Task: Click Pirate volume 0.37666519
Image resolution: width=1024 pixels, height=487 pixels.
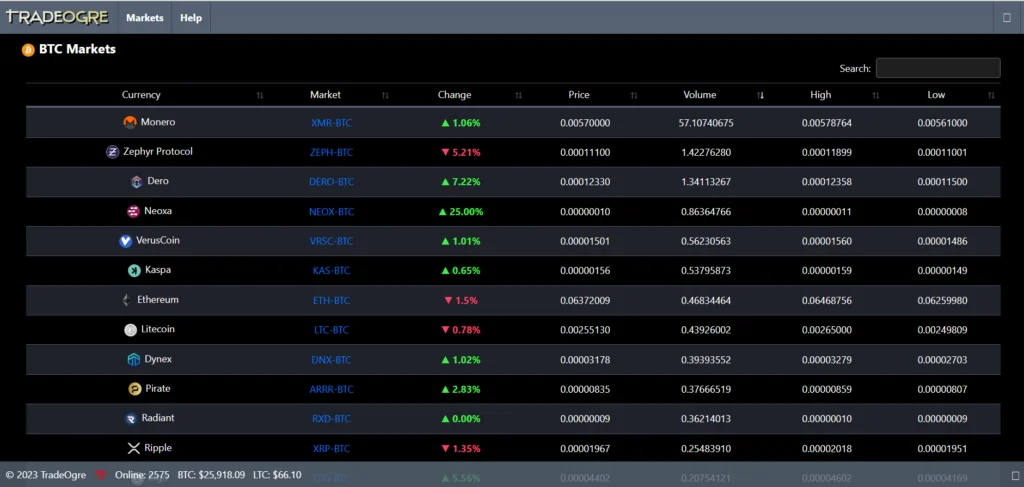Action: [x=706, y=389]
